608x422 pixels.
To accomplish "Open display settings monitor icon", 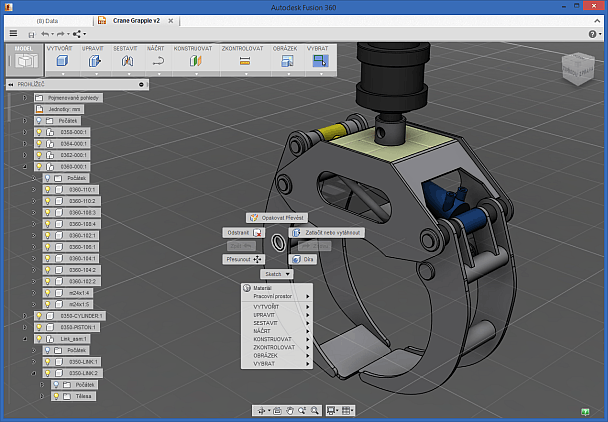I will coord(331,410).
